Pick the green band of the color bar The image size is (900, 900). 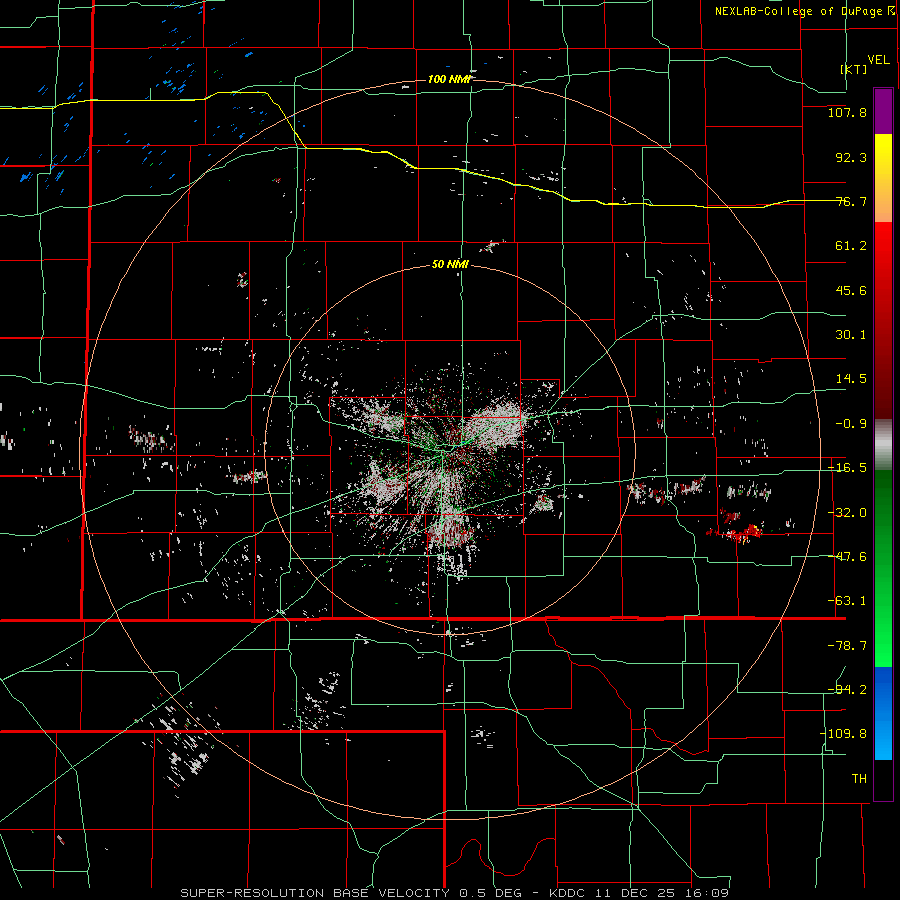coord(883,568)
